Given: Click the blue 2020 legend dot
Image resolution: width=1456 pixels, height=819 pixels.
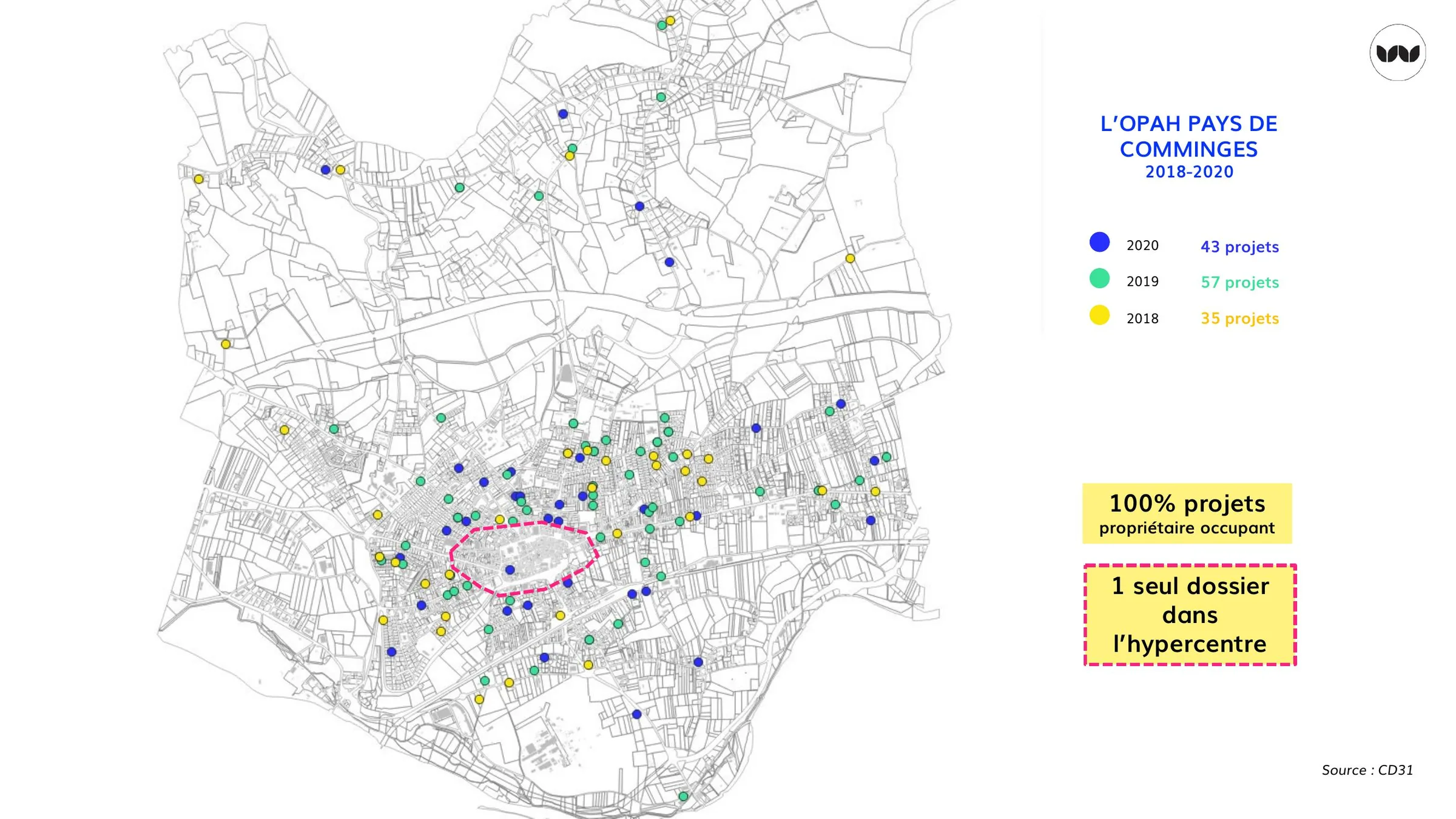Looking at the screenshot, I should (1099, 242).
